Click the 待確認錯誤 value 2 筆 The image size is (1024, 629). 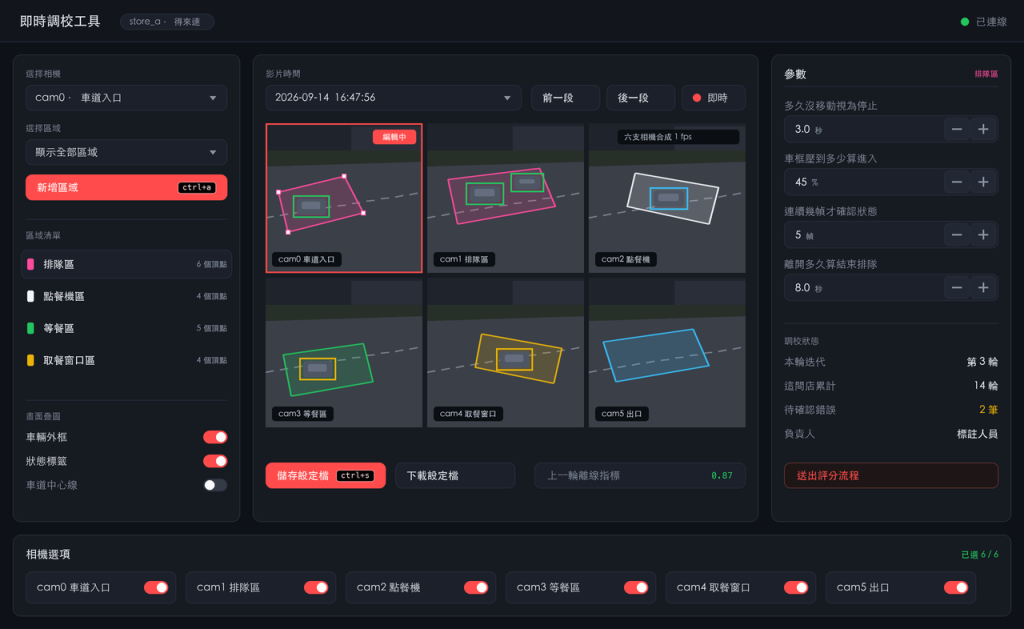[988, 410]
